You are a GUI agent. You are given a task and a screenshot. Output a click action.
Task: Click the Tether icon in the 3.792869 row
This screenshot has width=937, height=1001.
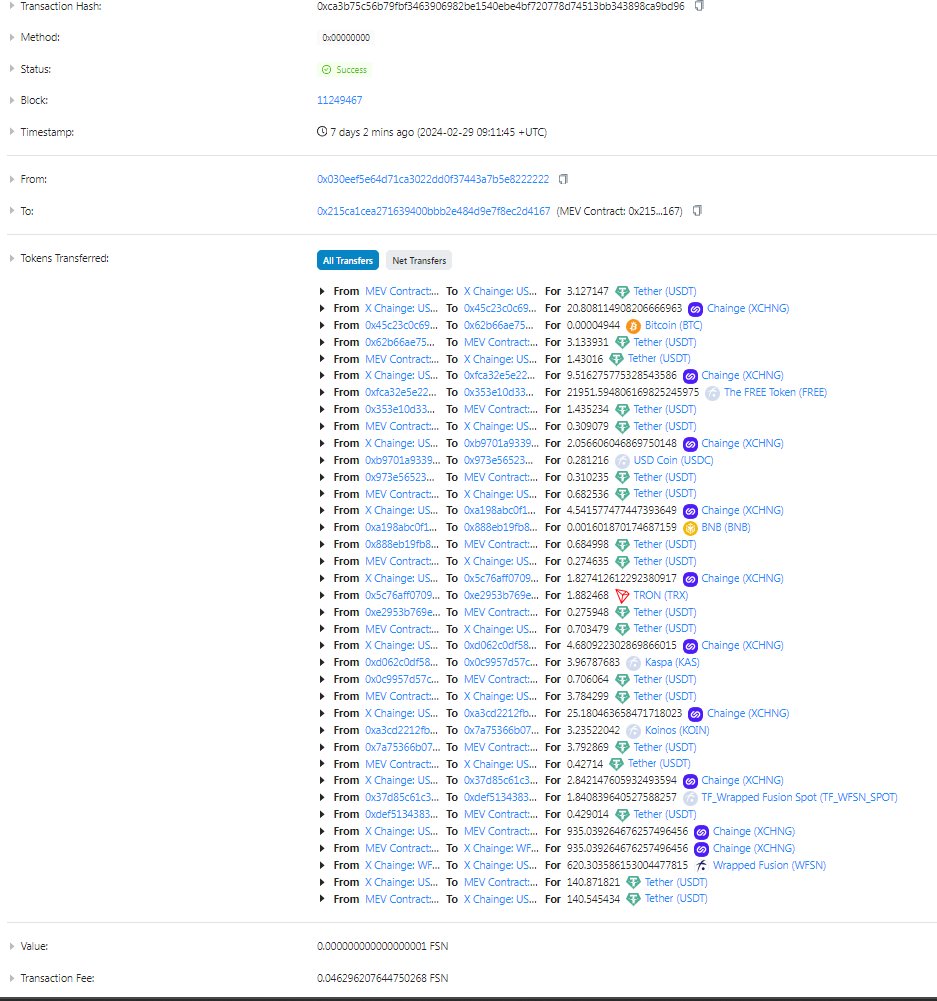coord(622,748)
